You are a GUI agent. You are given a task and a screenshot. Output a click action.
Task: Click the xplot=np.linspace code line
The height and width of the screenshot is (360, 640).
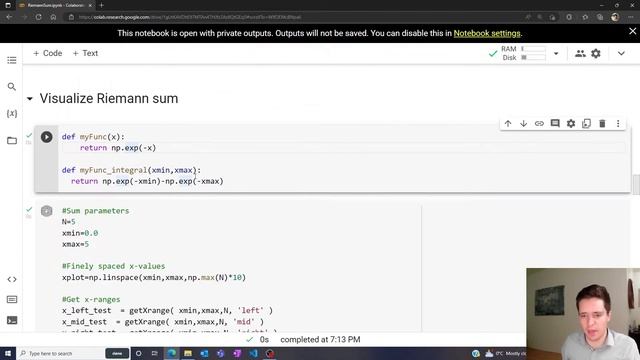154,278
